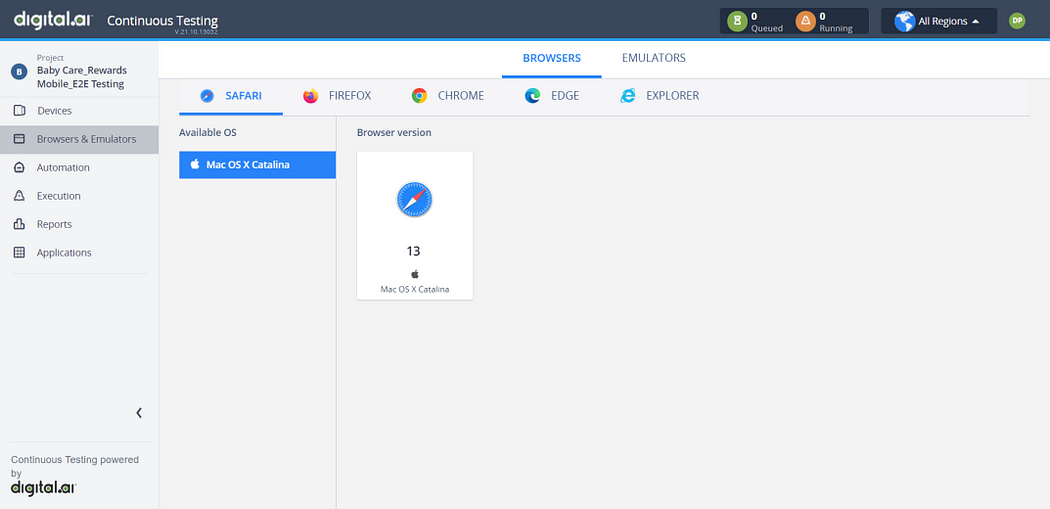Screen dimensions: 1050x509
Task: Click the Continuous Testing title
Action: coord(163,21)
